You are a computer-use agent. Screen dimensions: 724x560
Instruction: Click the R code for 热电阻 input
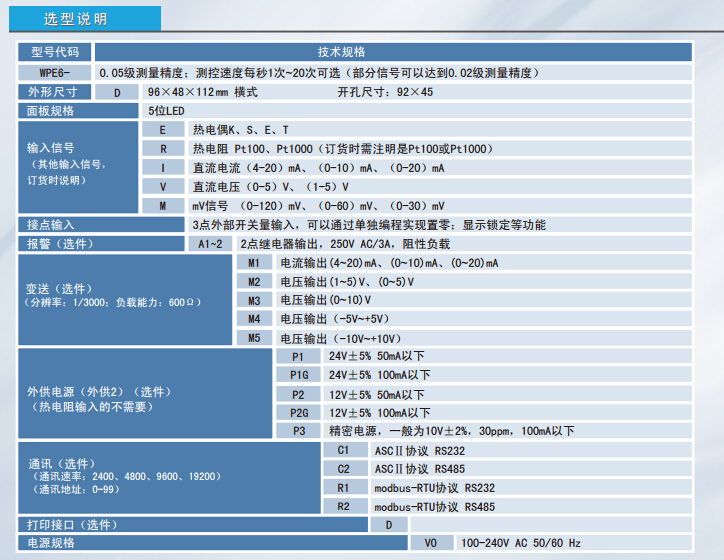click(162, 149)
